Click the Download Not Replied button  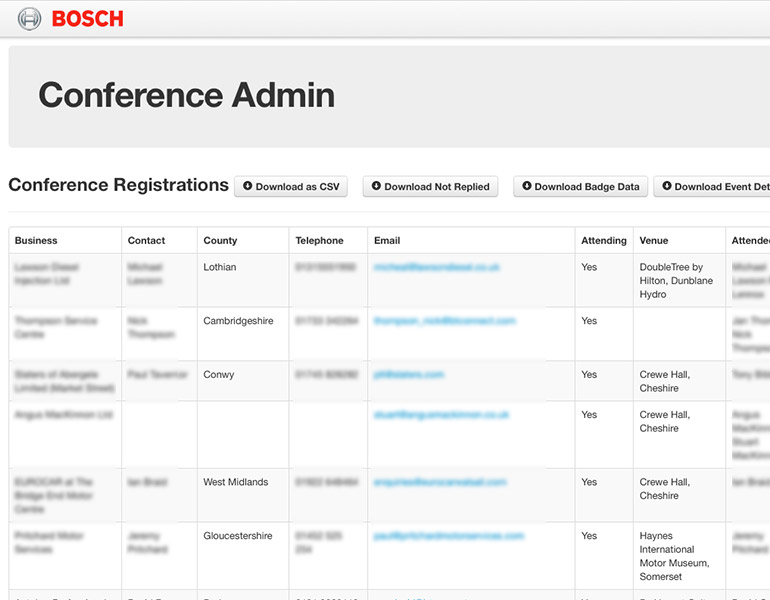tap(430, 187)
